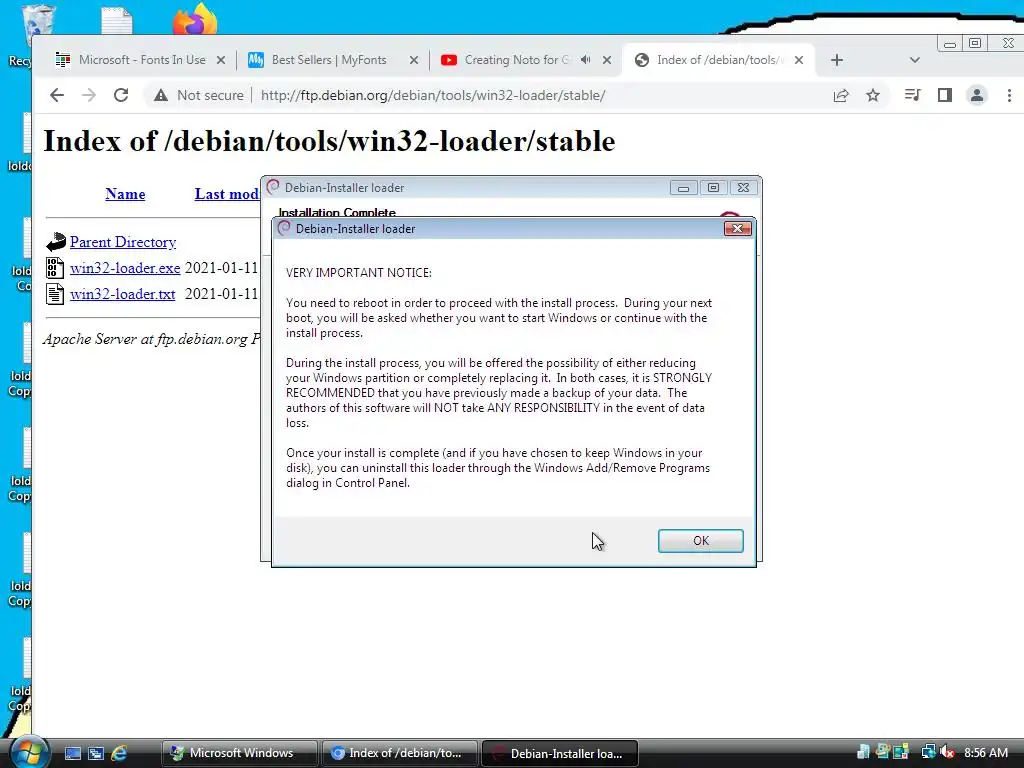Viewport: 1024px width, 768px height.
Task: Open a new browser tab
Action: coord(837,60)
